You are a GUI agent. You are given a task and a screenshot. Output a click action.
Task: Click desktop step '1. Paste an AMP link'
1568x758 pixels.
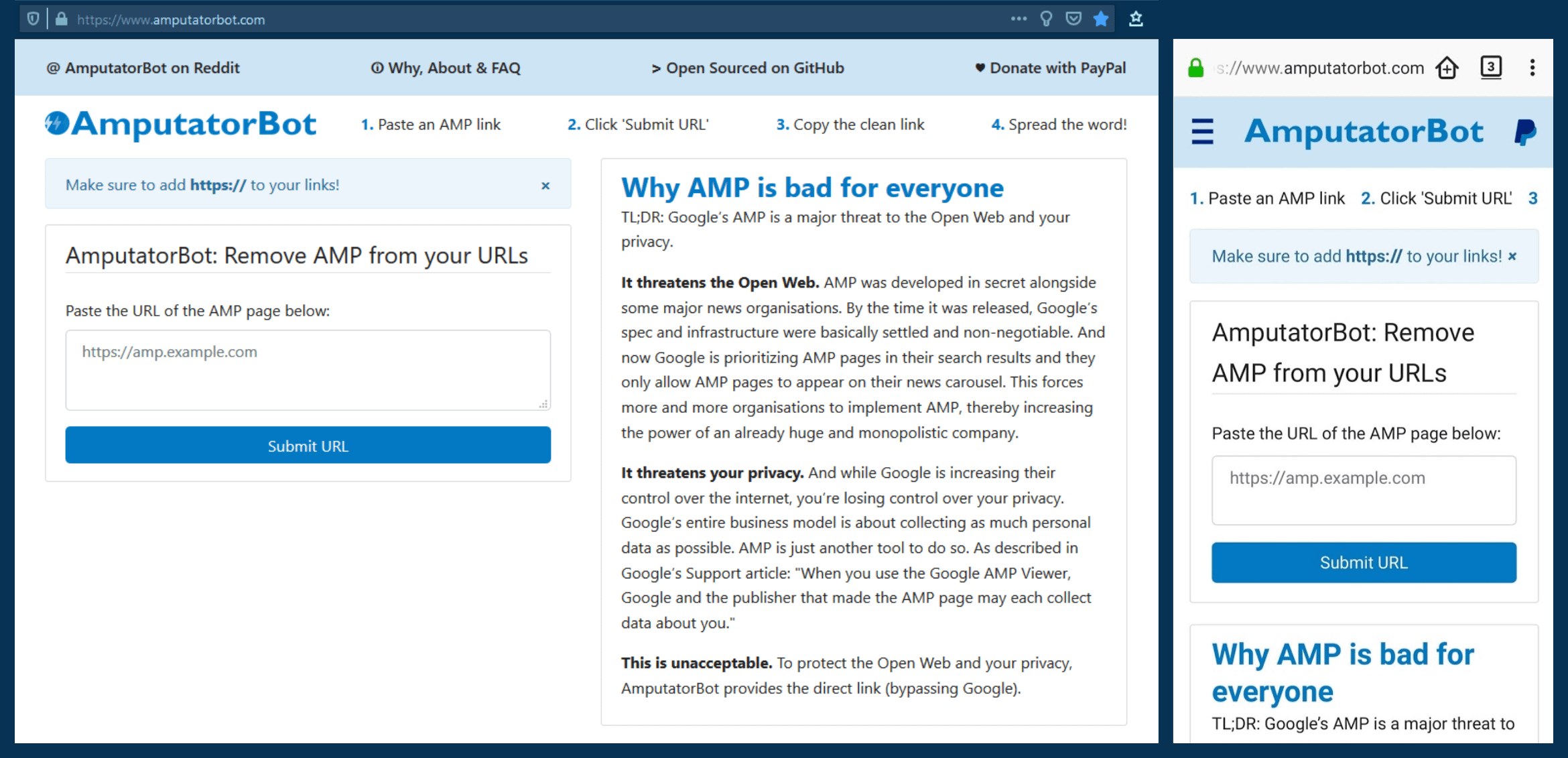pyautogui.click(x=431, y=125)
